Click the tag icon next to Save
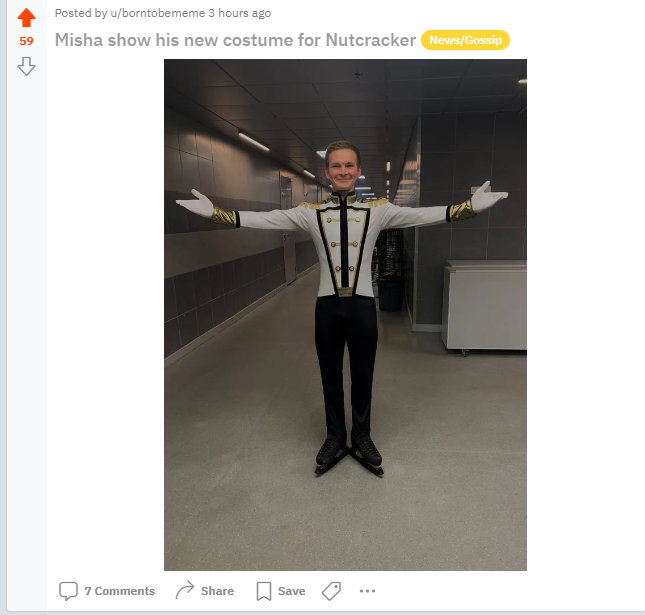Viewport: 645px width, 615px height. pos(332,591)
